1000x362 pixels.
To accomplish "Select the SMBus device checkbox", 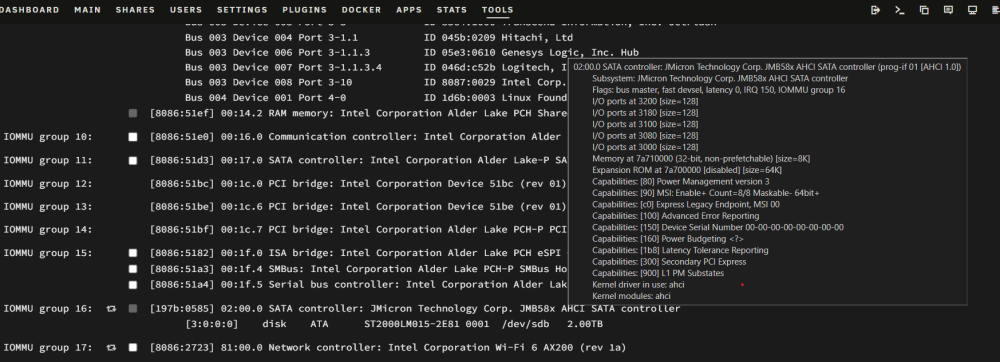I will (133, 269).
